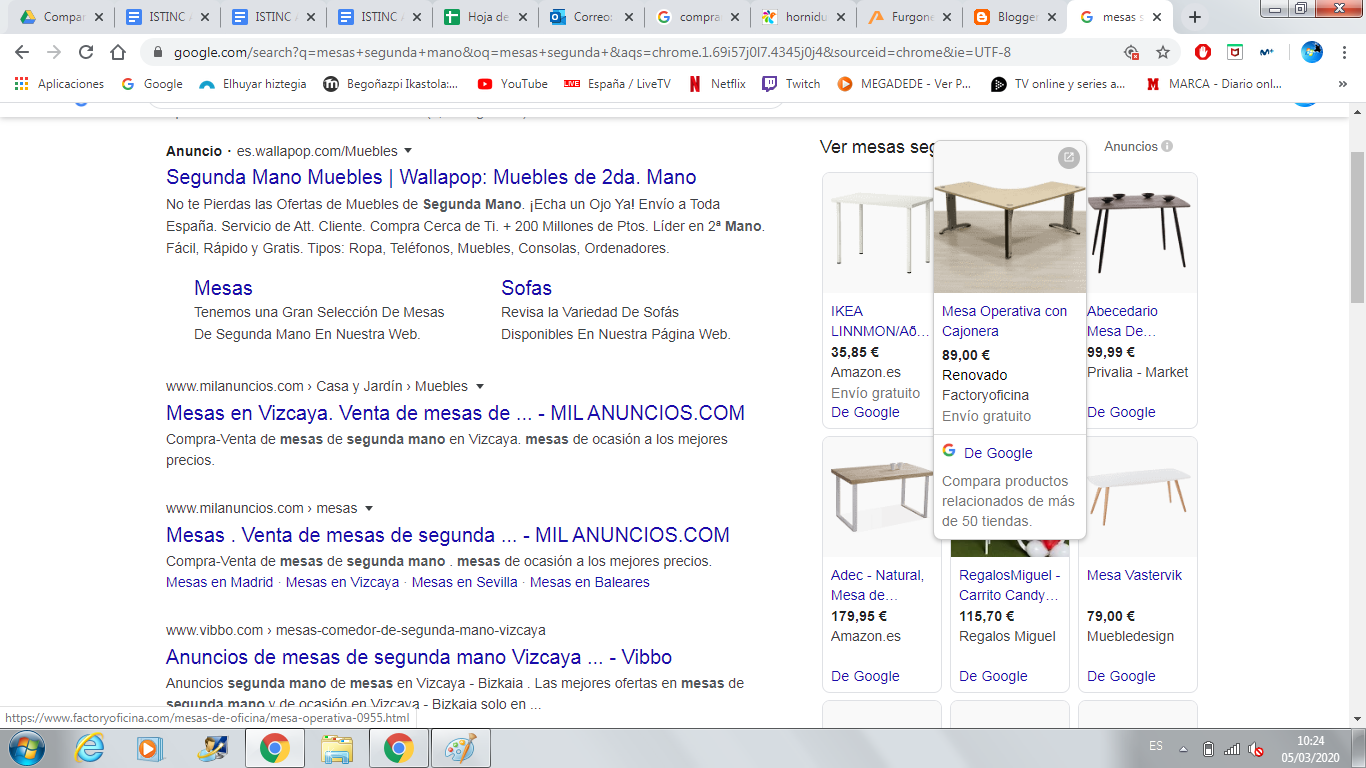Viewport: 1366px width, 768px height.
Task: Open the Sofas sitelink under Wallapop
Action: pos(526,288)
